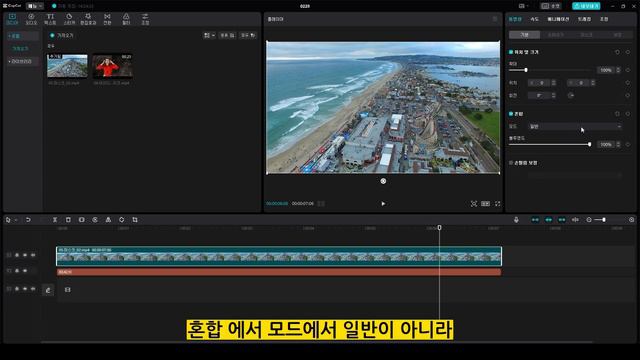Switch to the Tracking tab in inspector

pos(584,19)
